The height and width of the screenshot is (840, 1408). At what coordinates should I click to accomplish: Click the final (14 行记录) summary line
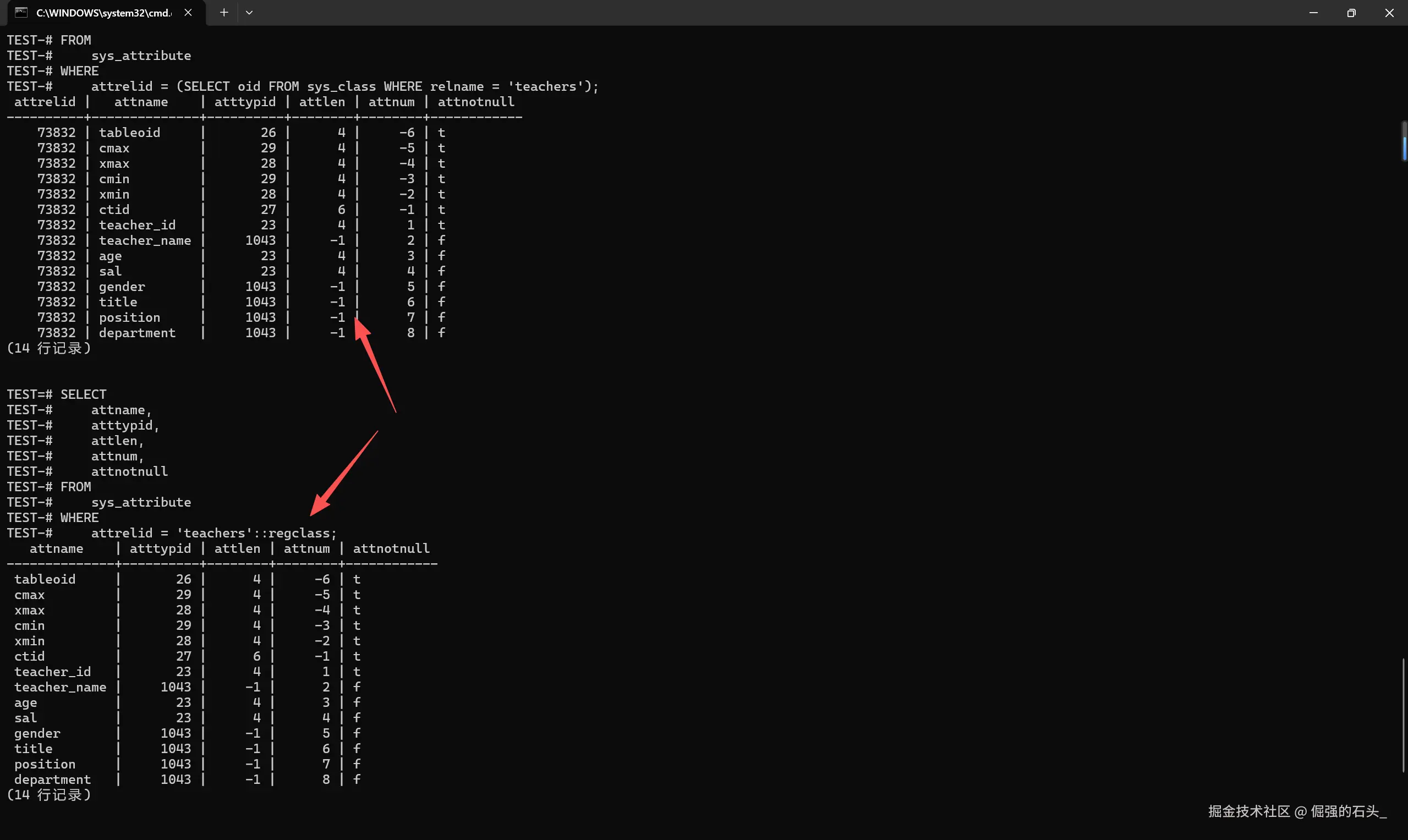tap(48, 795)
